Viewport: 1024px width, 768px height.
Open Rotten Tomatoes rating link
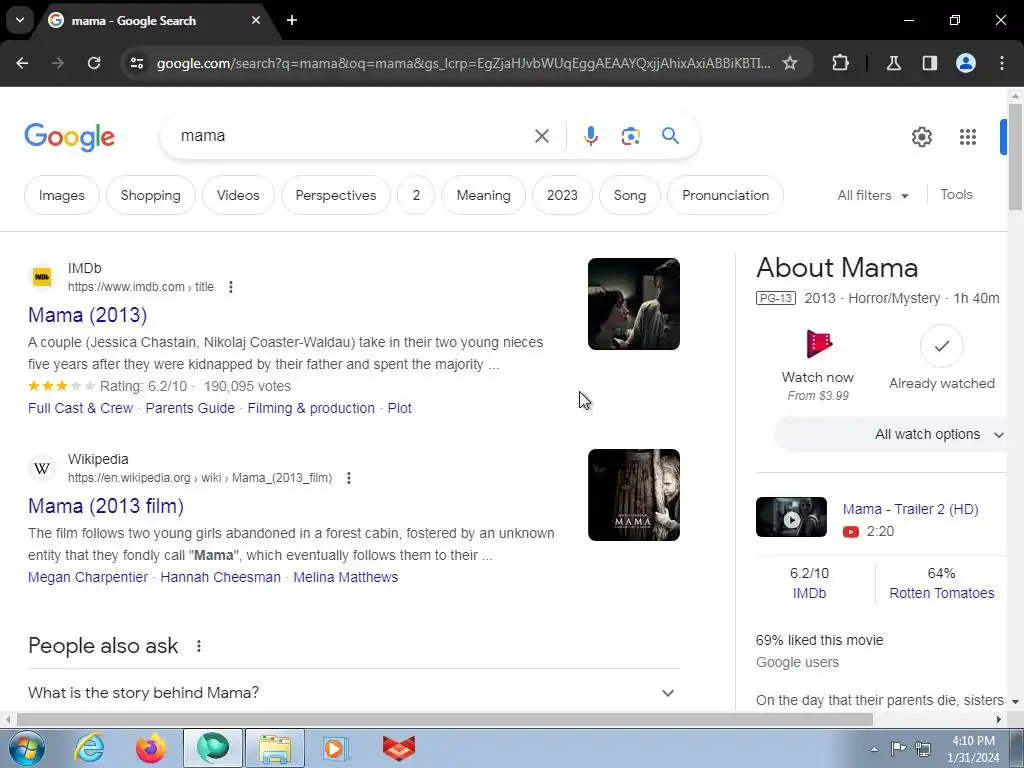942,593
